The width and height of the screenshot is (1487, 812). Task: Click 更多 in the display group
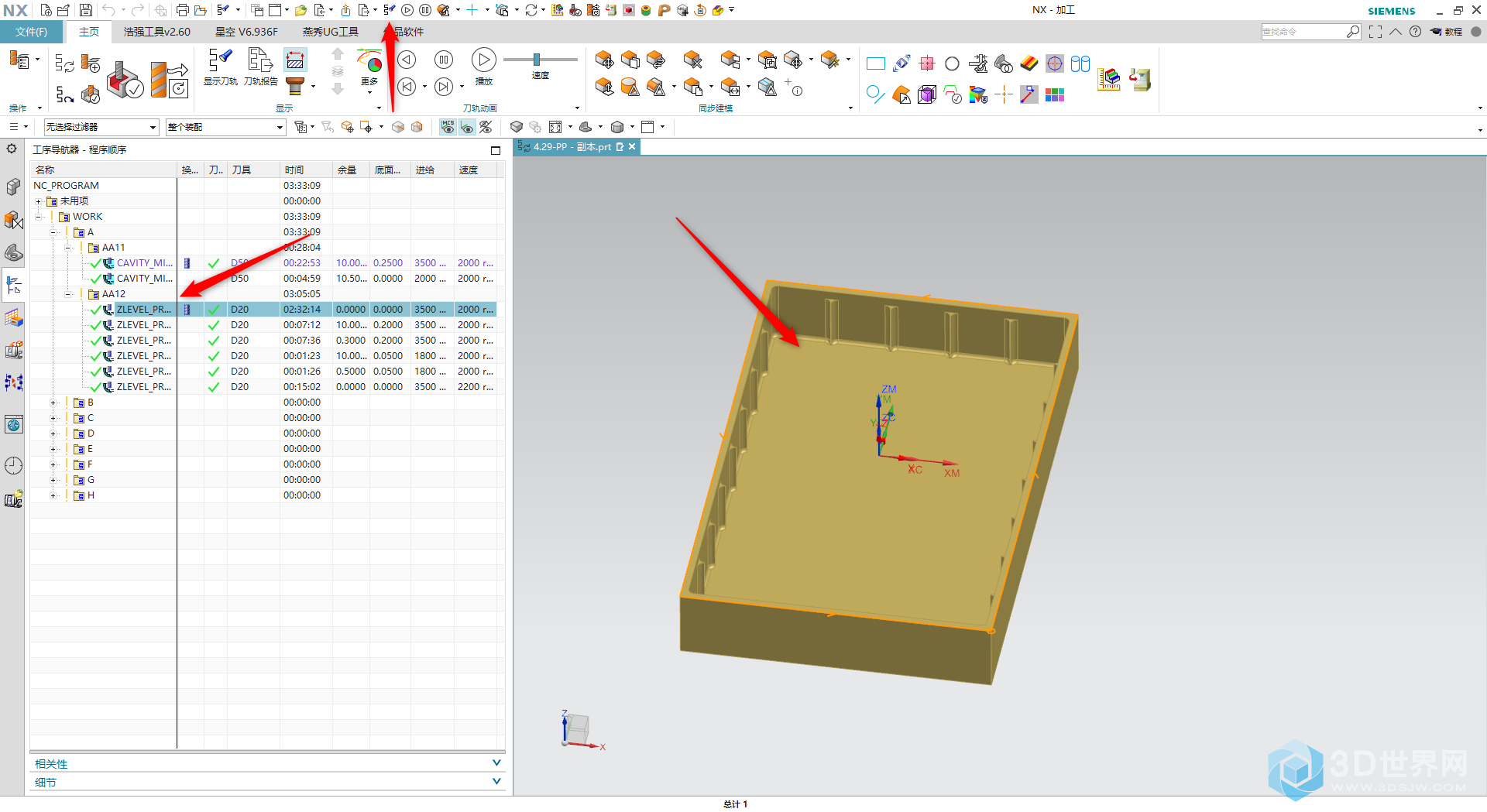point(369,71)
